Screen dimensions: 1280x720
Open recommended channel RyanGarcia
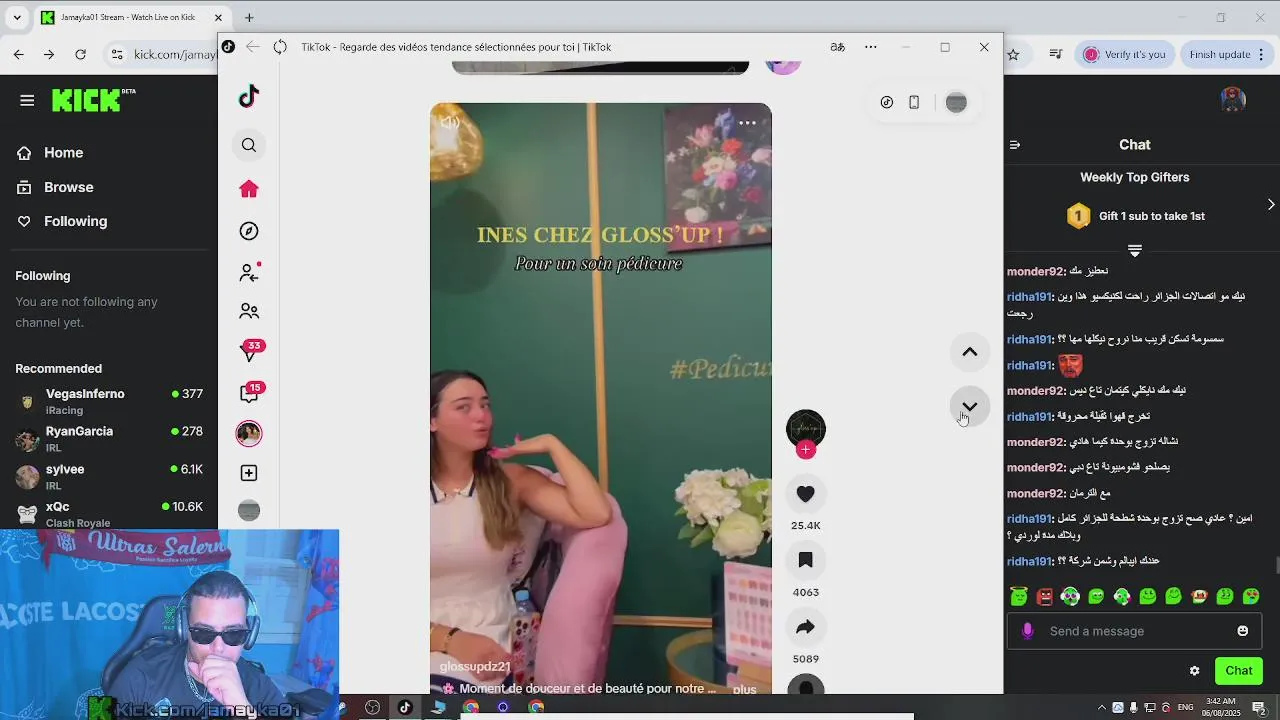coord(110,438)
